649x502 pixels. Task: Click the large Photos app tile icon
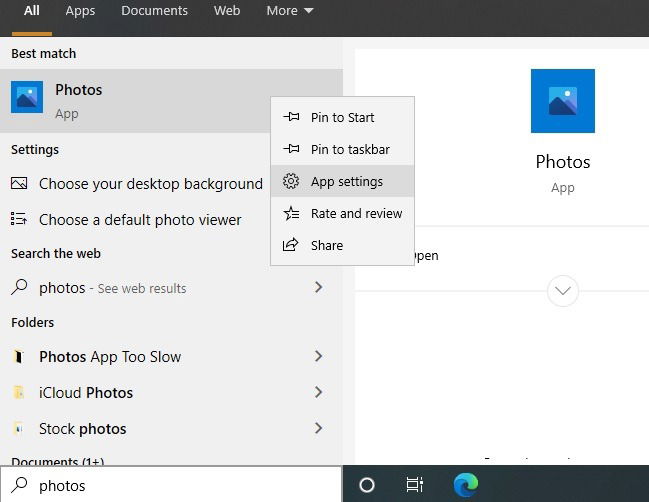coord(562,101)
